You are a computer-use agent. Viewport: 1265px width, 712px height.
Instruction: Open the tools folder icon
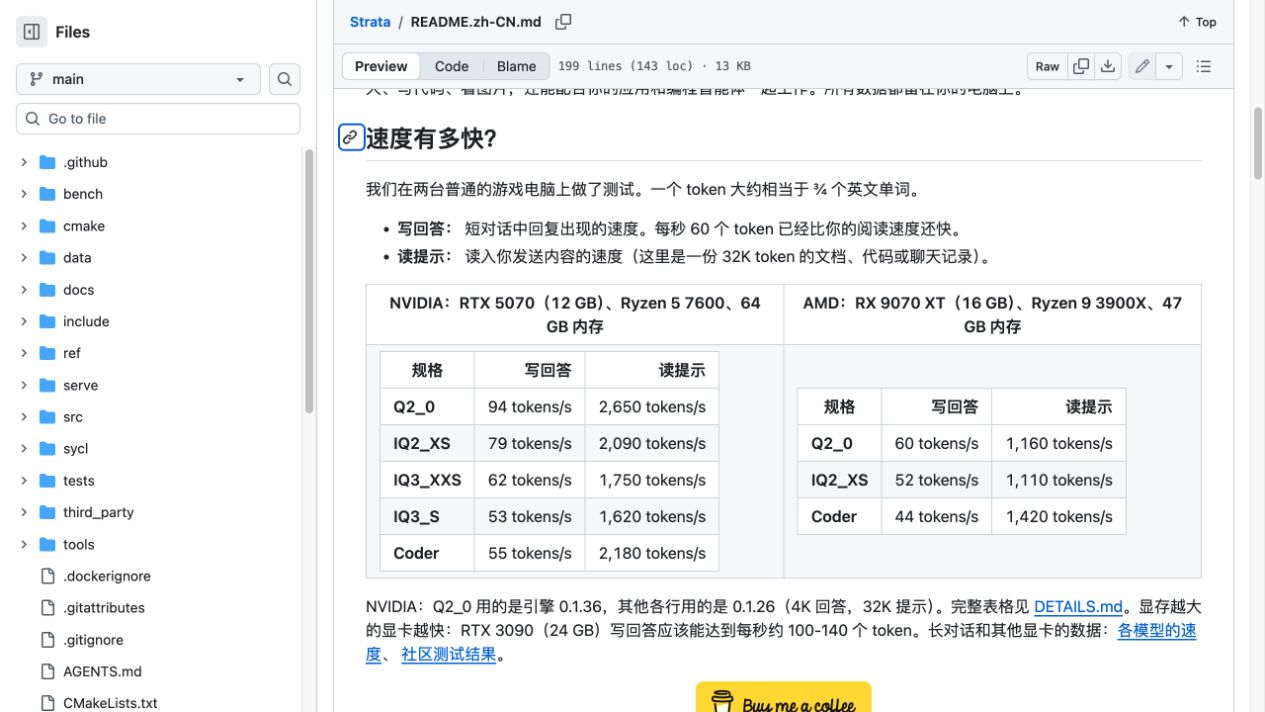tap(47, 544)
